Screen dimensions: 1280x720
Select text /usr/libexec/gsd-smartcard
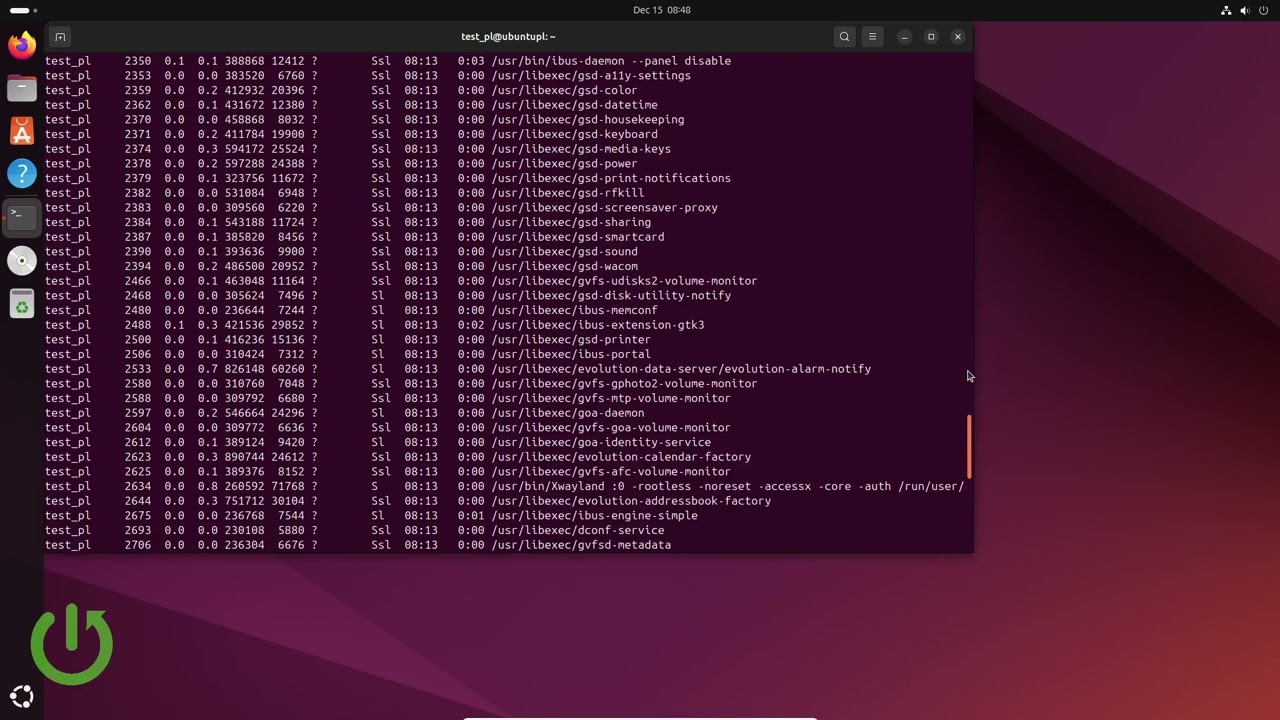tap(578, 237)
